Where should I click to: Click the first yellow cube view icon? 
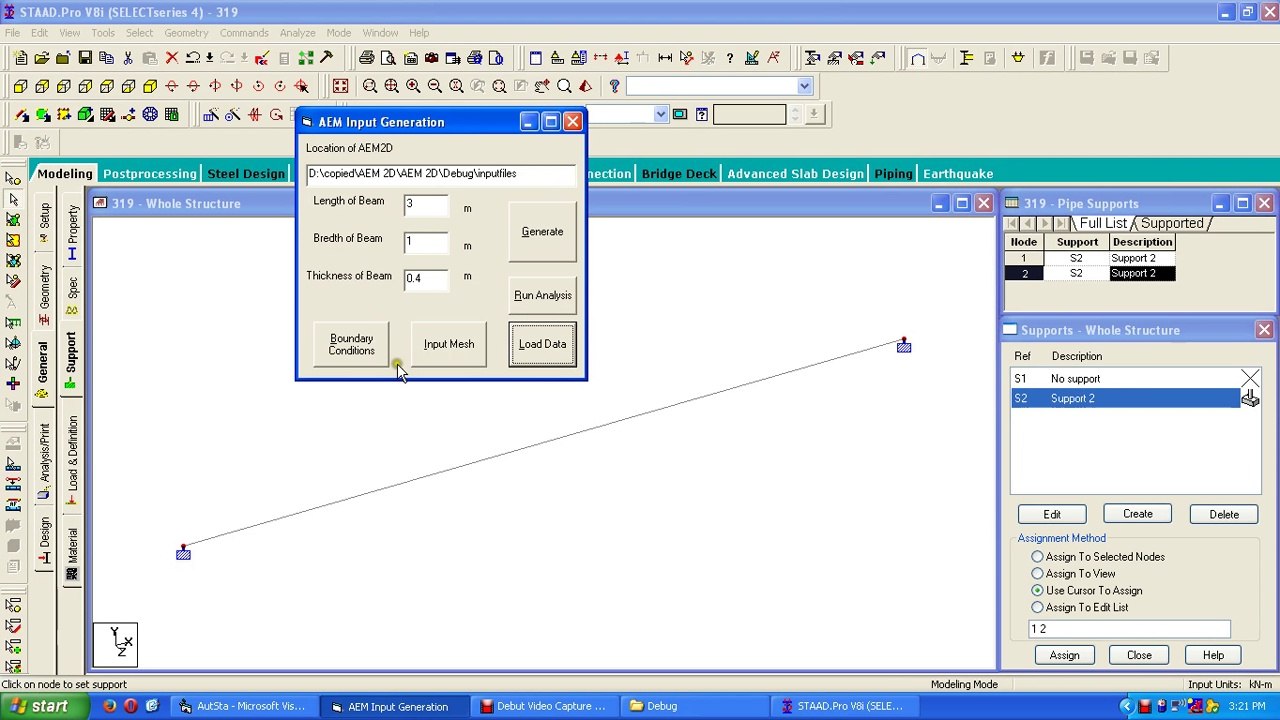click(20, 86)
